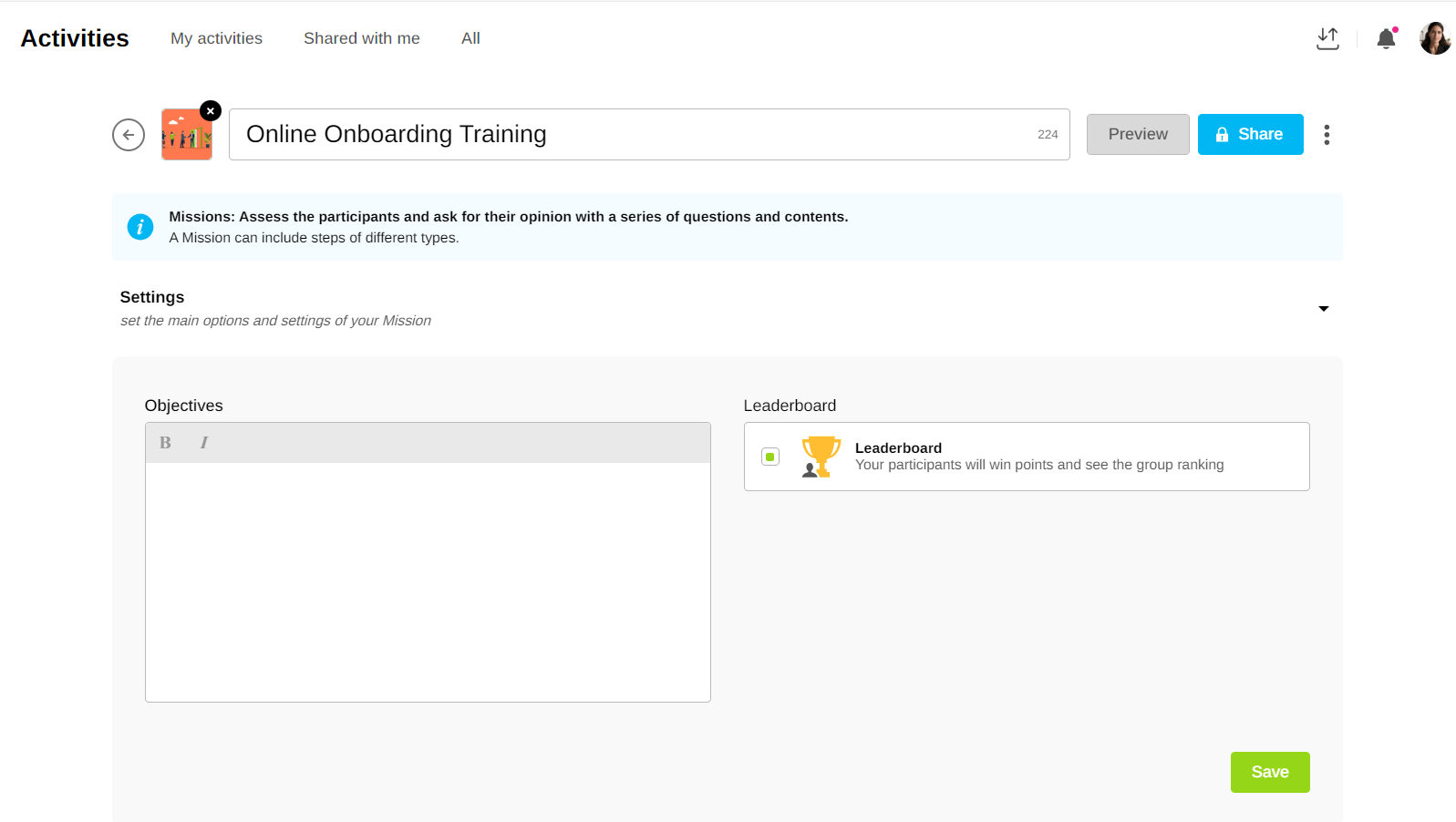
Task: Collapse the Settings section arrow
Action: tap(1323, 309)
